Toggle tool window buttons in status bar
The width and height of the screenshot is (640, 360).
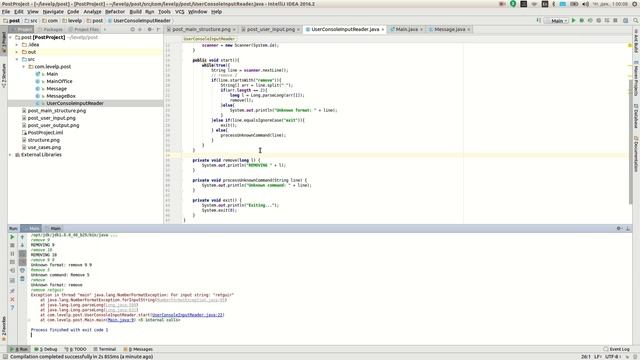pos(5,356)
